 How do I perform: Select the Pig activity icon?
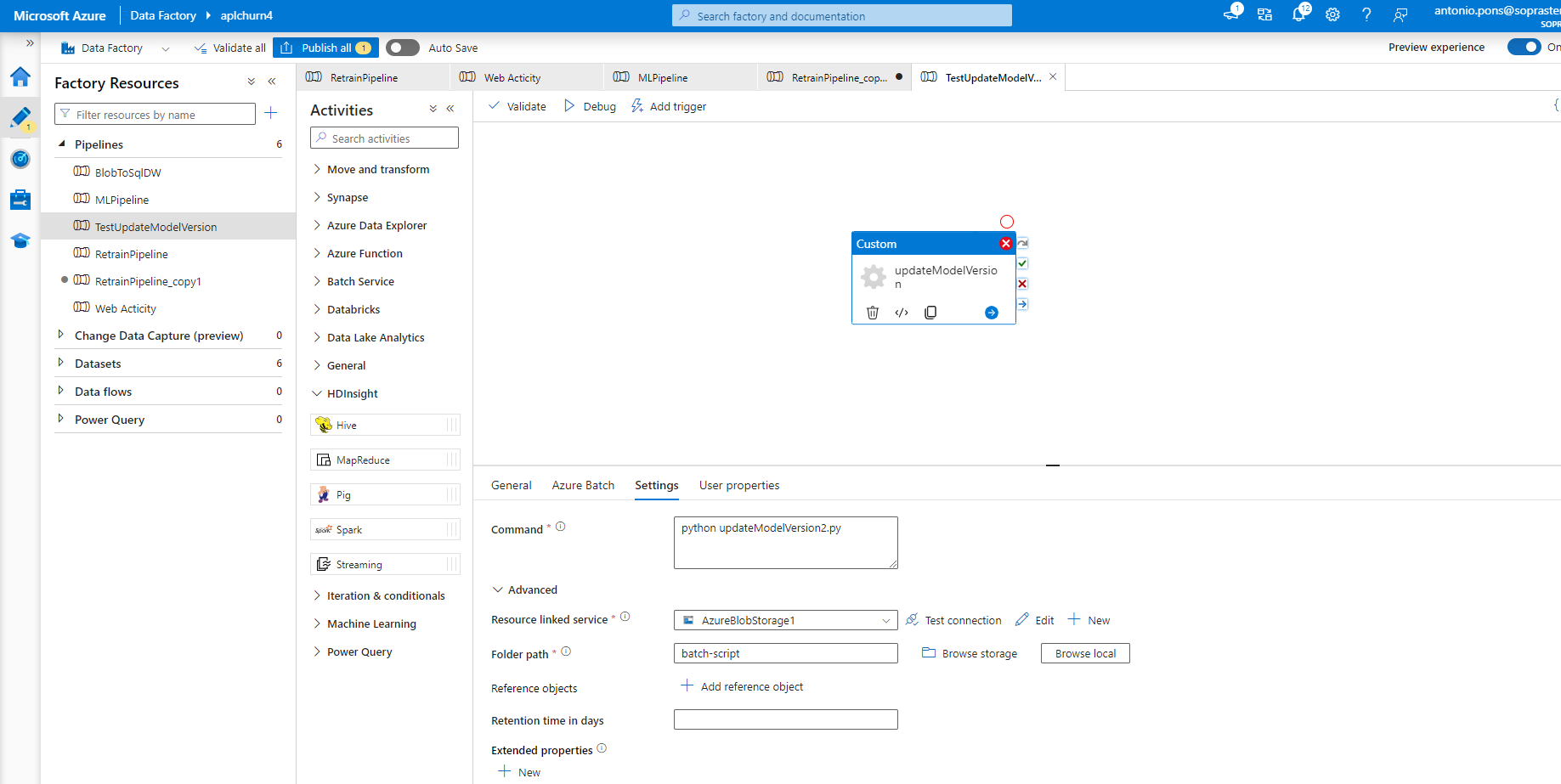pyautogui.click(x=325, y=494)
